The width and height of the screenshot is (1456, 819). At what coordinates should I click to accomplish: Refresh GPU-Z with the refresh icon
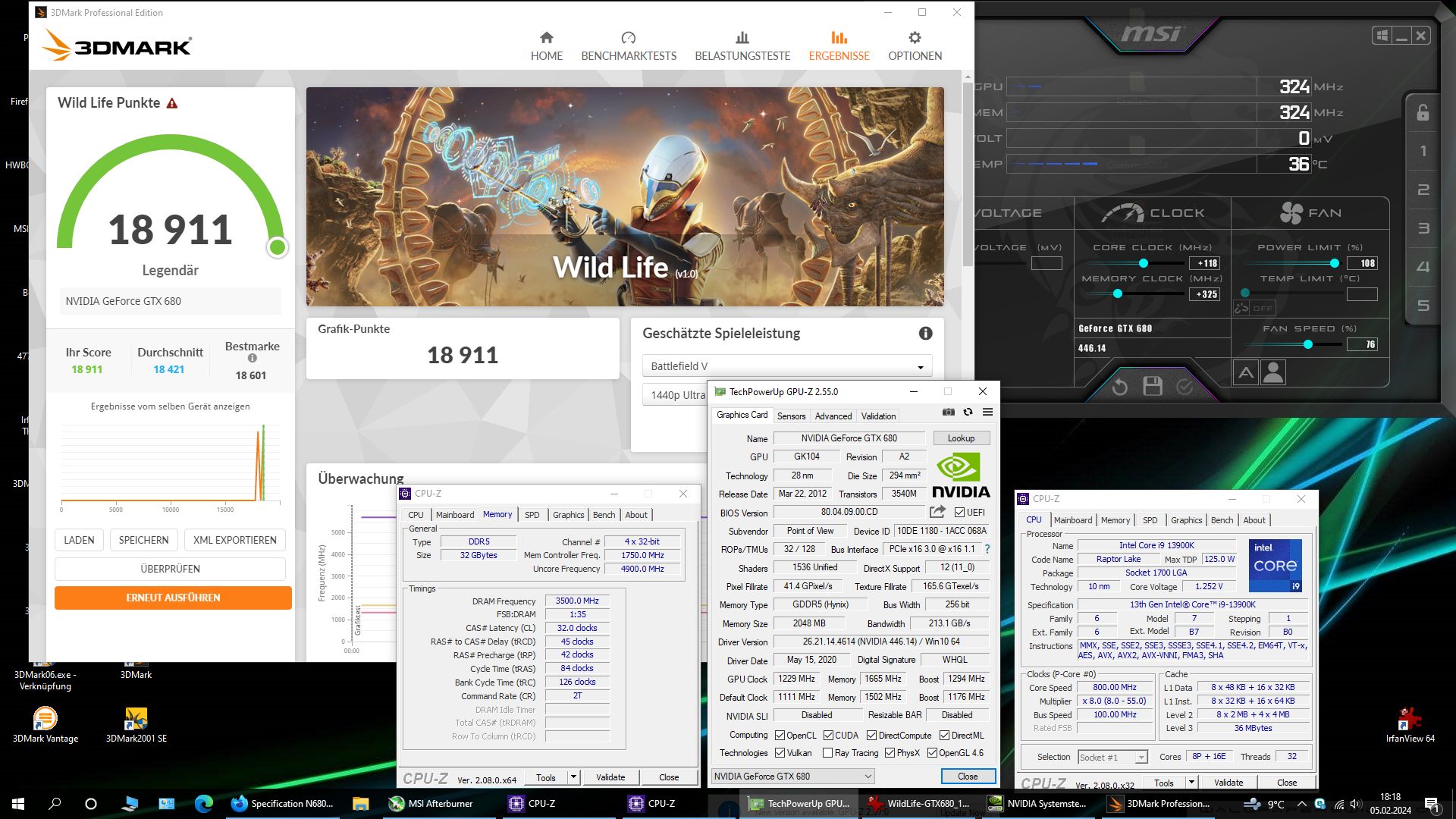coord(968,412)
